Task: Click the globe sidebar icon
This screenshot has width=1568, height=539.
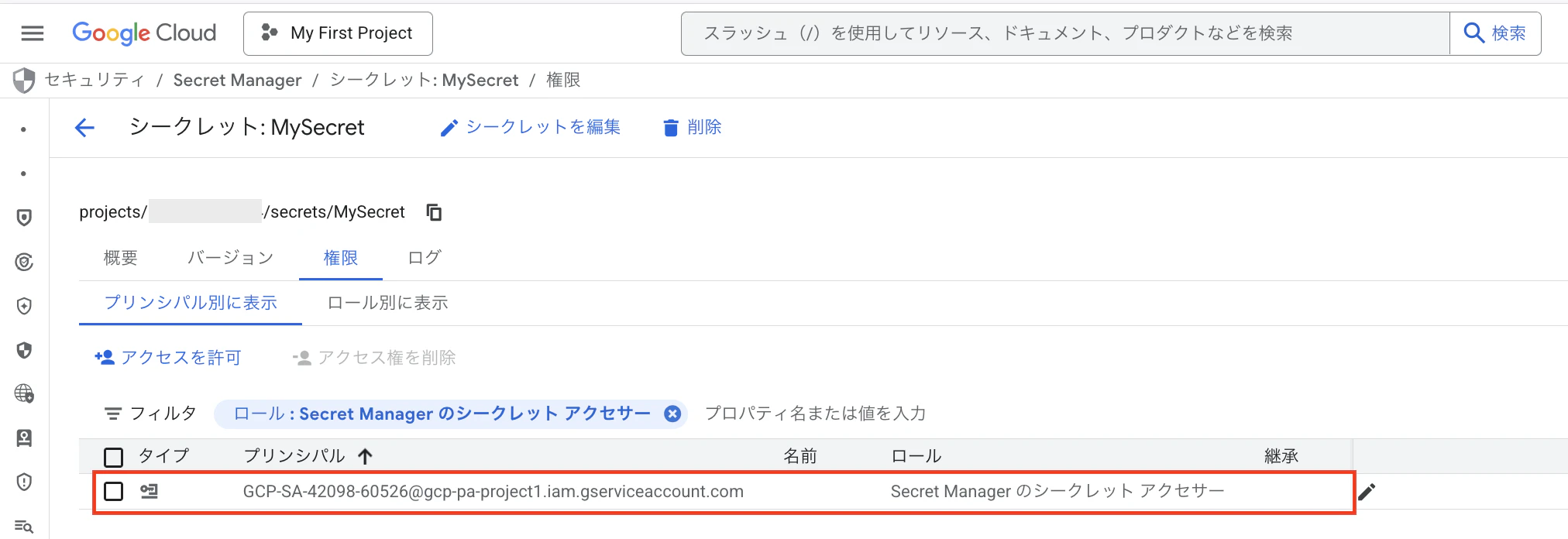Action: click(24, 393)
